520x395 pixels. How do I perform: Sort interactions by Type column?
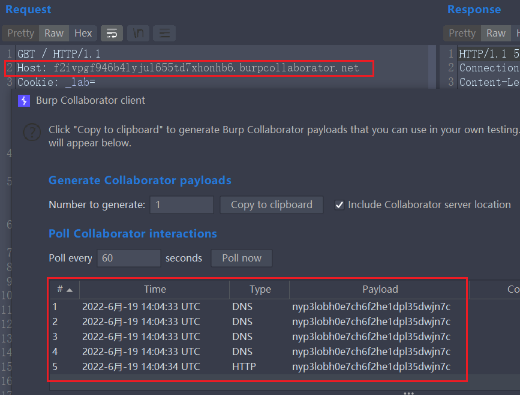(260, 289)
